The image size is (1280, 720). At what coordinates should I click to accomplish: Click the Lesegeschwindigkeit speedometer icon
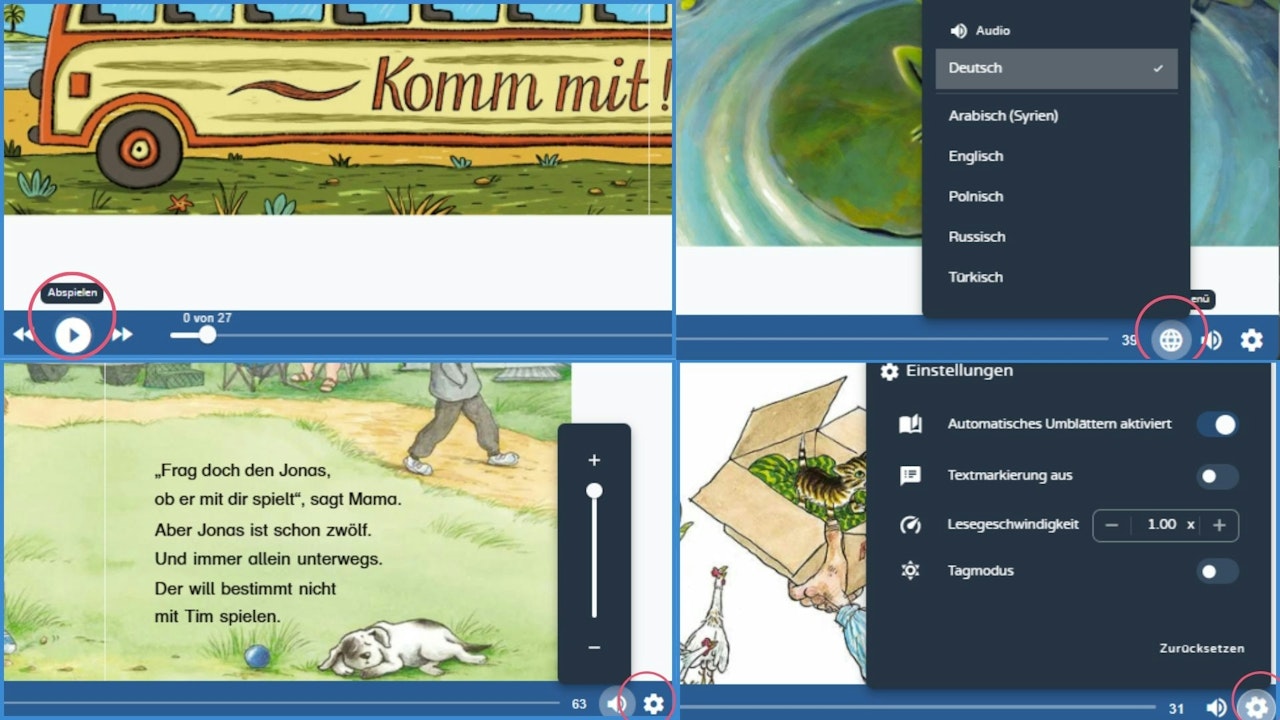[x=910, y=523]
